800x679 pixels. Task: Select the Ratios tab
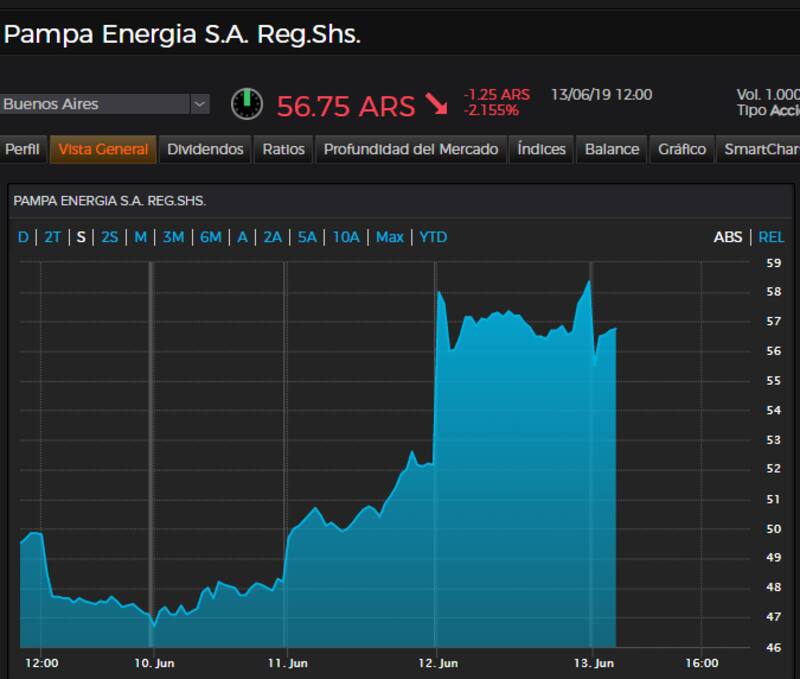point(283,149)
